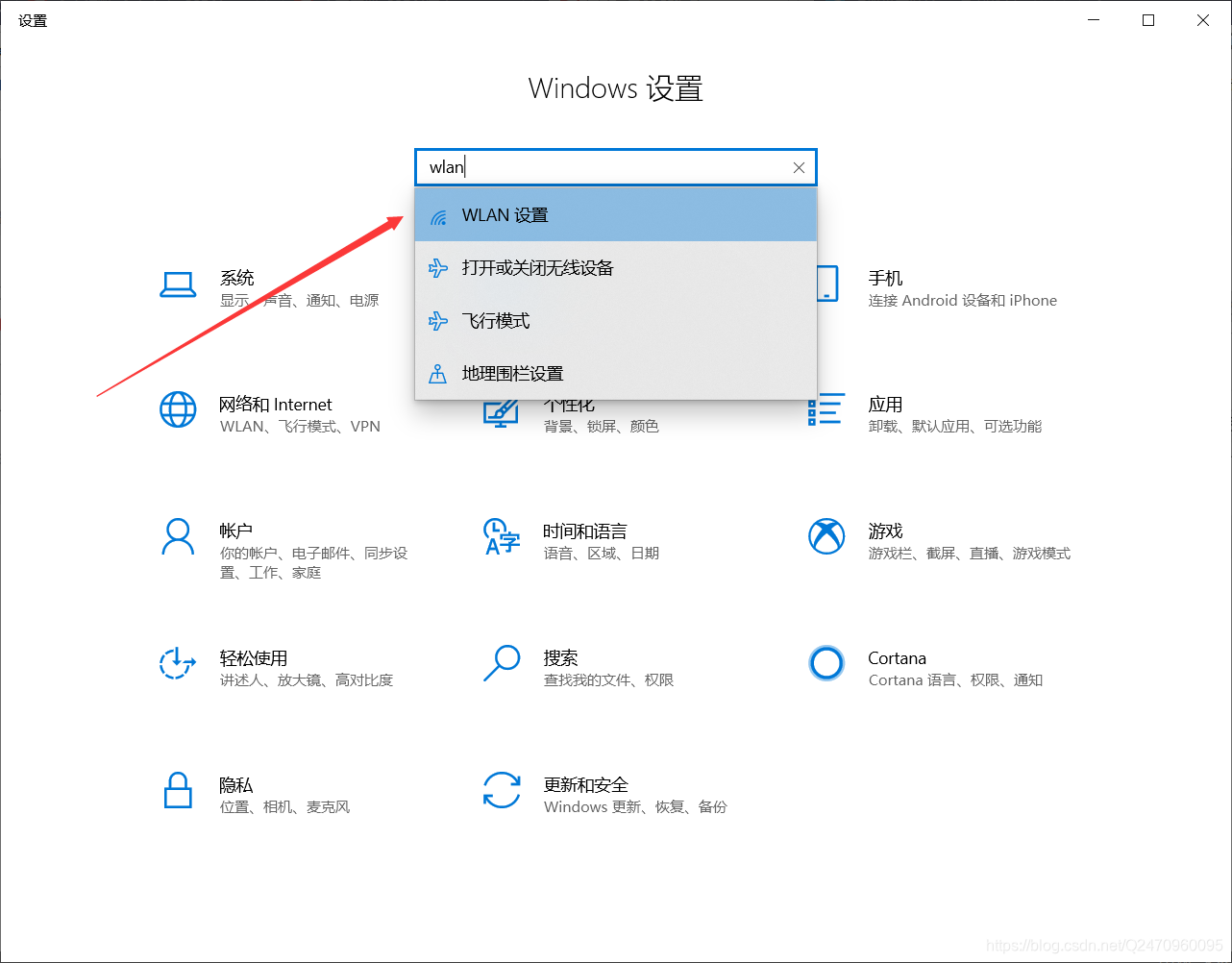Click the partly hidden Personalization icon
The width and height of the screenshot is (1232, 963).
pyautogui.click(x=500, y=414)
